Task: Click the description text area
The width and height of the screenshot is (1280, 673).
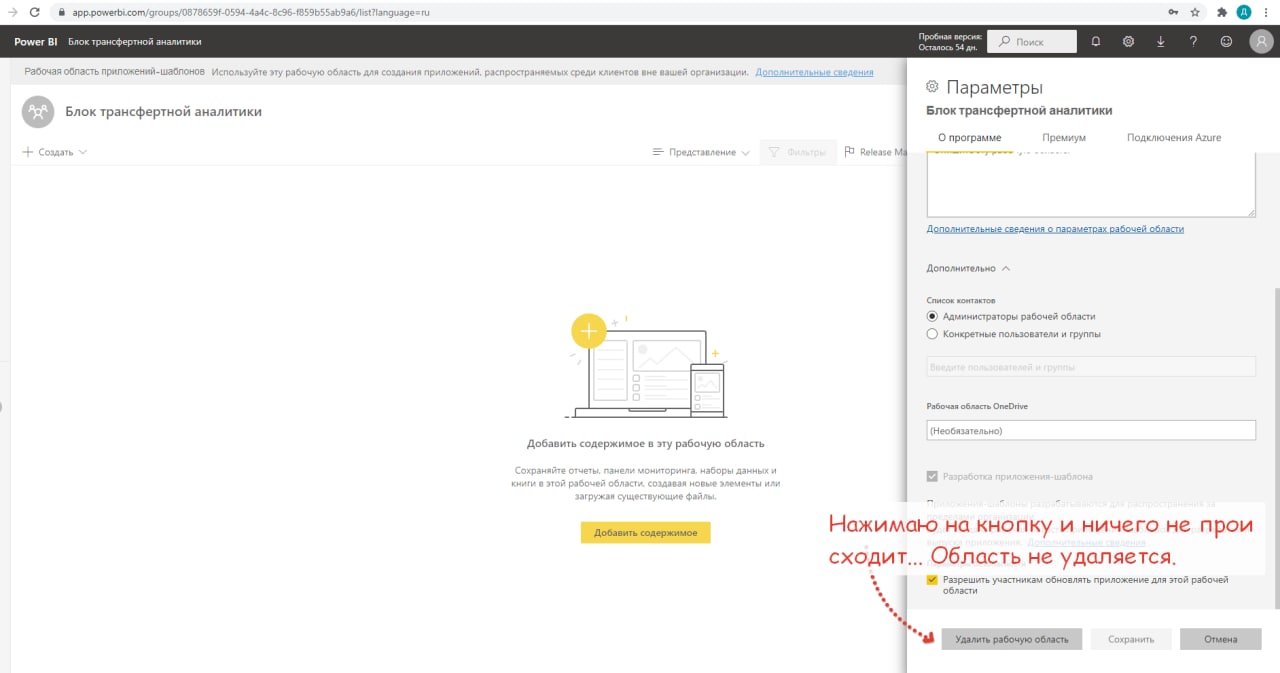Action: point(1091,184)
